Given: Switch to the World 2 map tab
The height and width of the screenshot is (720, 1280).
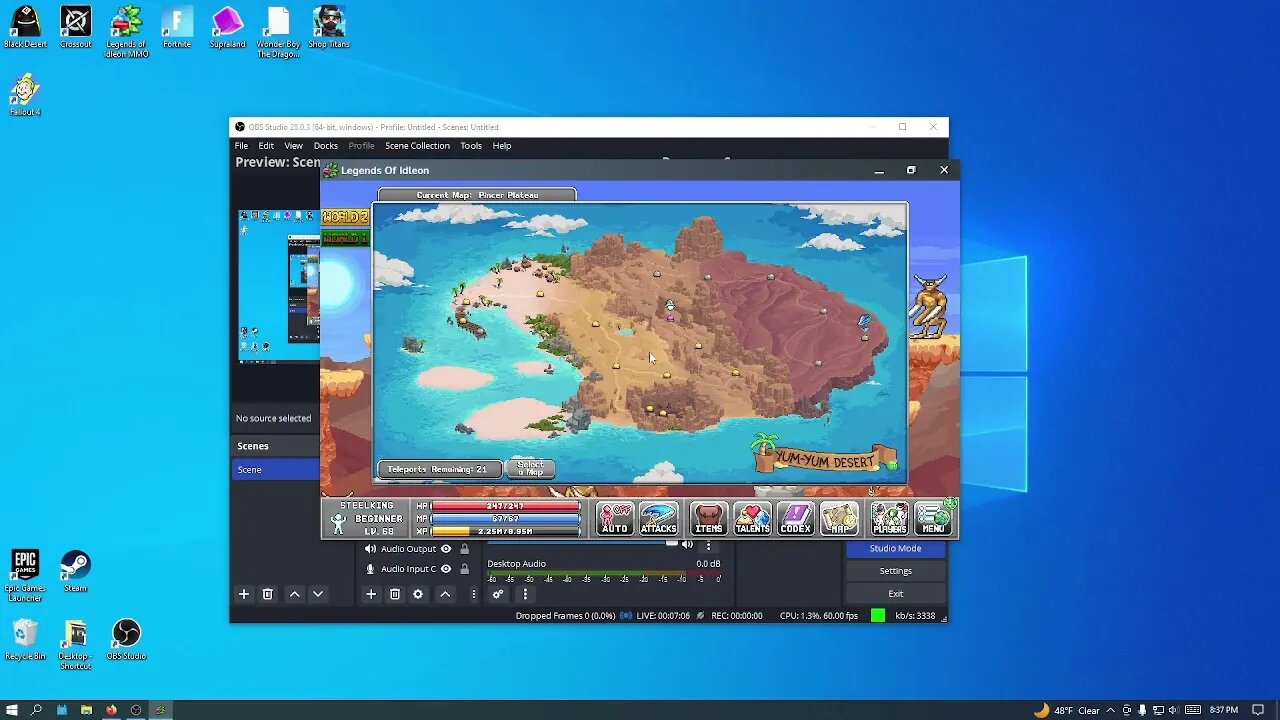Looking at the screenshot, I should [x=345, y=217].
